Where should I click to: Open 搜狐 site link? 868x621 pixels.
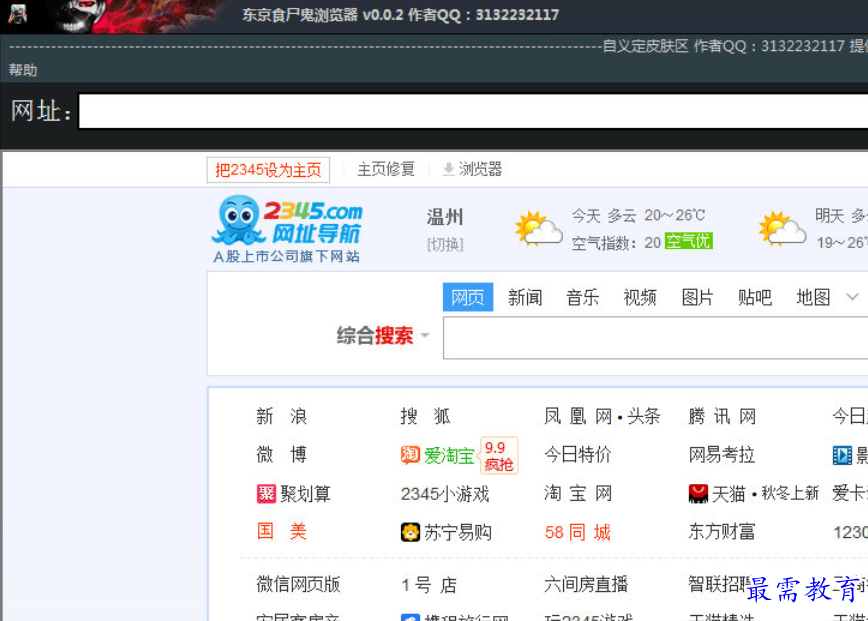pyautogui.click(x=425, y=416)
